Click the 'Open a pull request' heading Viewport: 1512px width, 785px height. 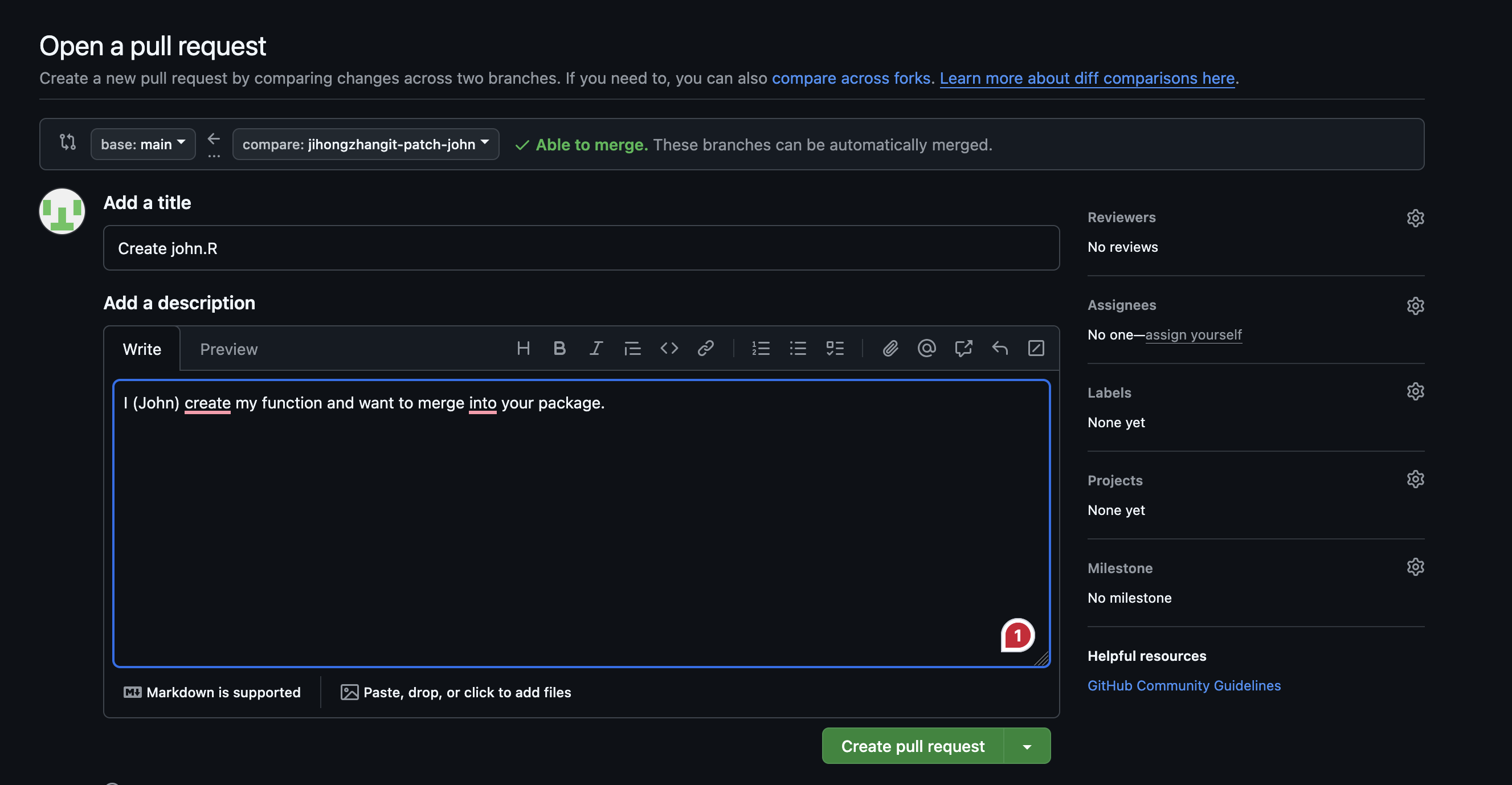153,46
